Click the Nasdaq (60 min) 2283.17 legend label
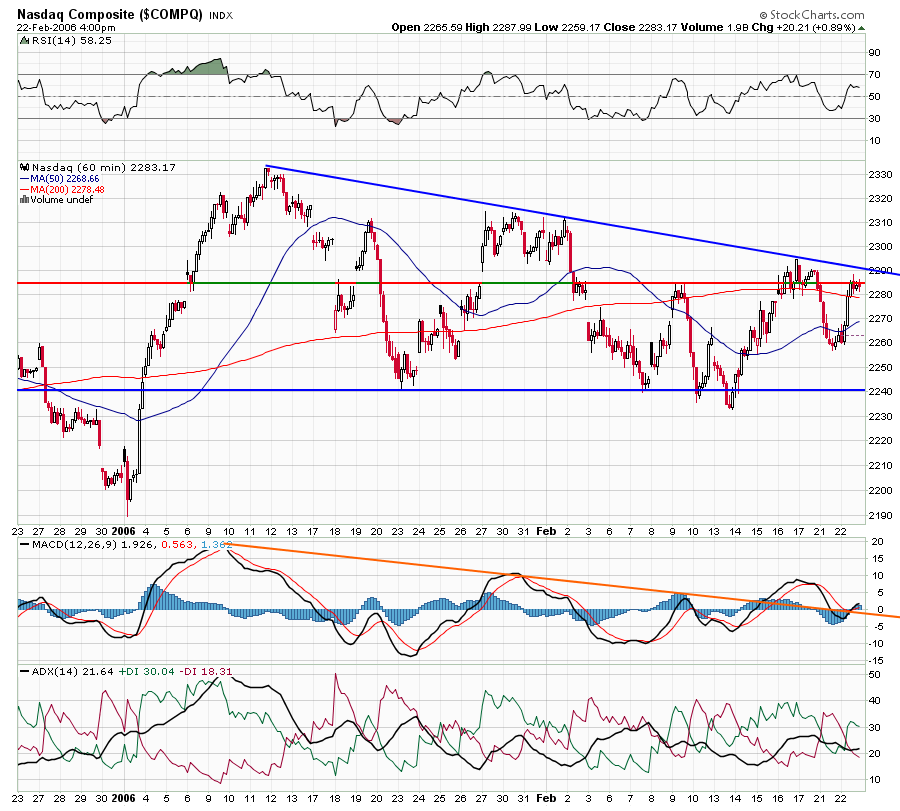The width and height of the screenshot is (900, 811). [x=104, y=168]
